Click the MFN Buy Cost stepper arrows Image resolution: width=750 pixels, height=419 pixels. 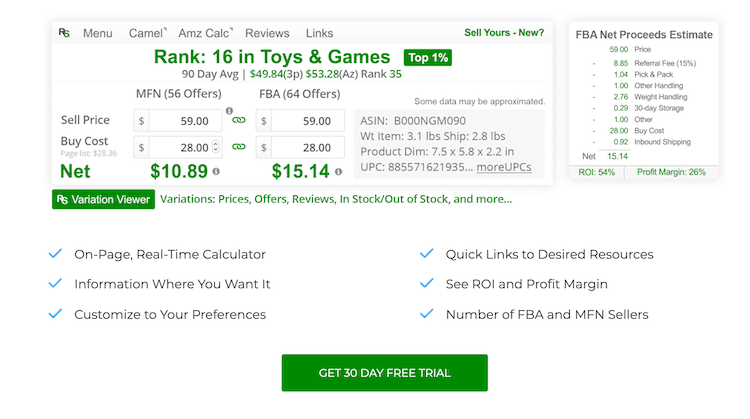216,148
